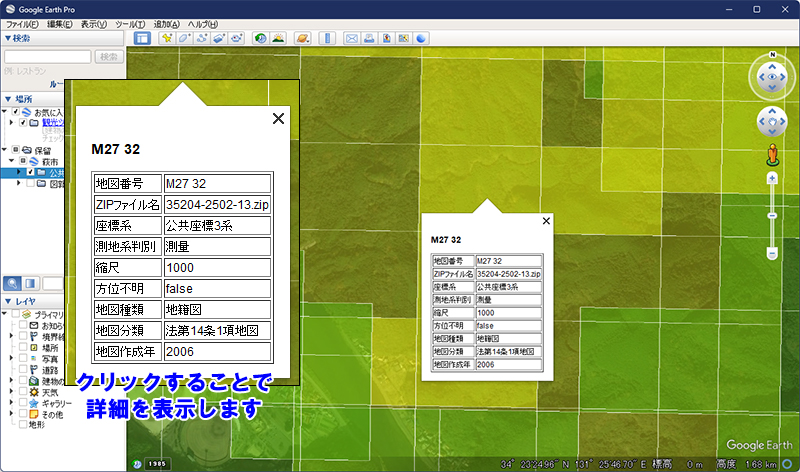Click the Save Image toolbar icon
The height and width of the screenshot is (472, 800).
tap(386, 38)
